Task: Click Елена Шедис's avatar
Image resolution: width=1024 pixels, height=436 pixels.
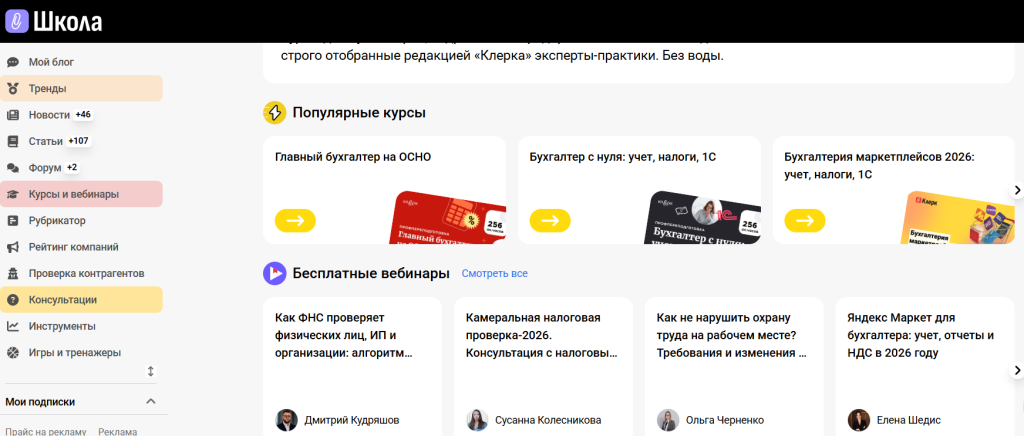Action: click(x=858, y=420)
